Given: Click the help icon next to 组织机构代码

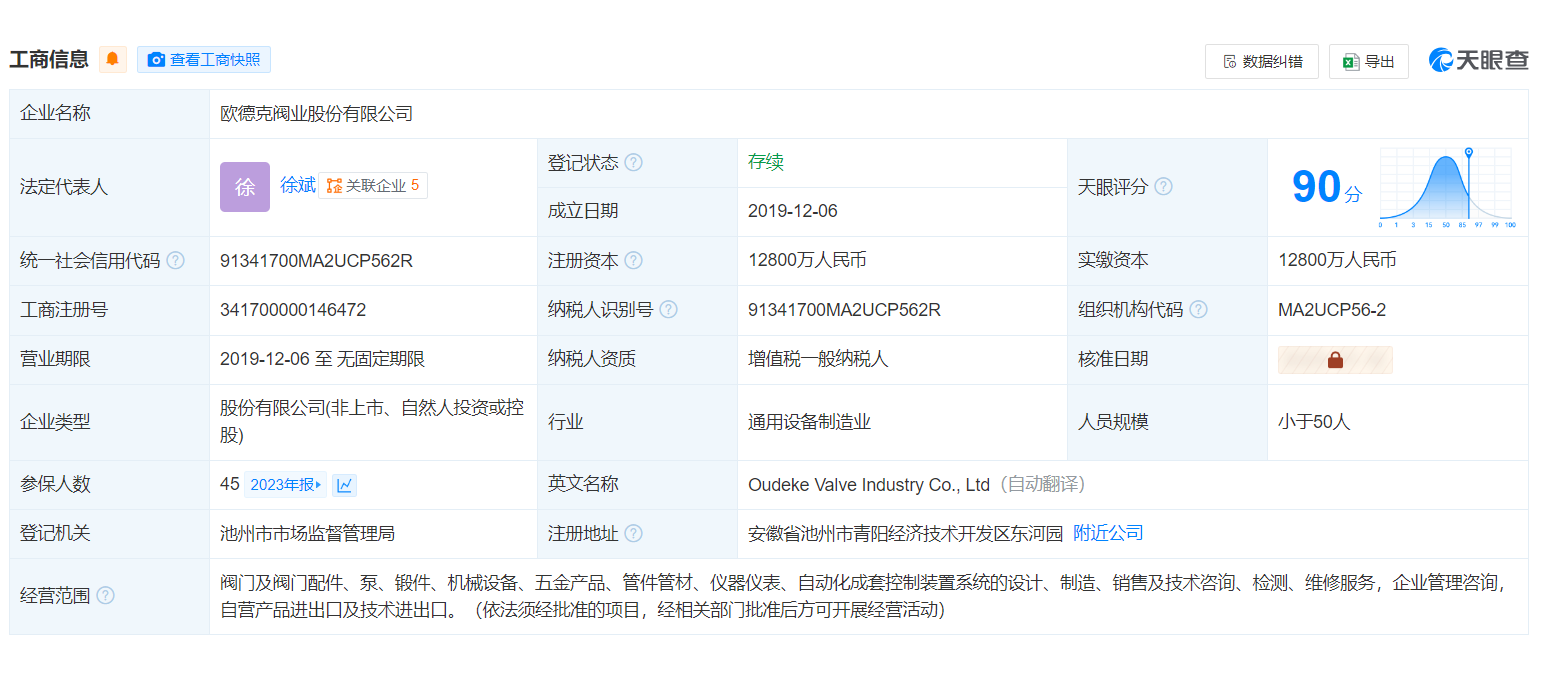Looking at the screenshot, I should tap(1198, 309).
